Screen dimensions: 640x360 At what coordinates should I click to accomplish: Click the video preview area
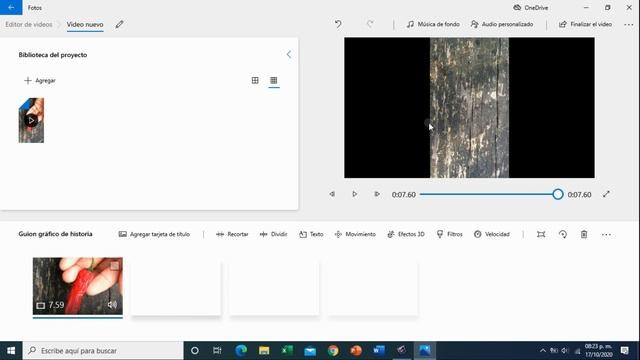(469, 108)
